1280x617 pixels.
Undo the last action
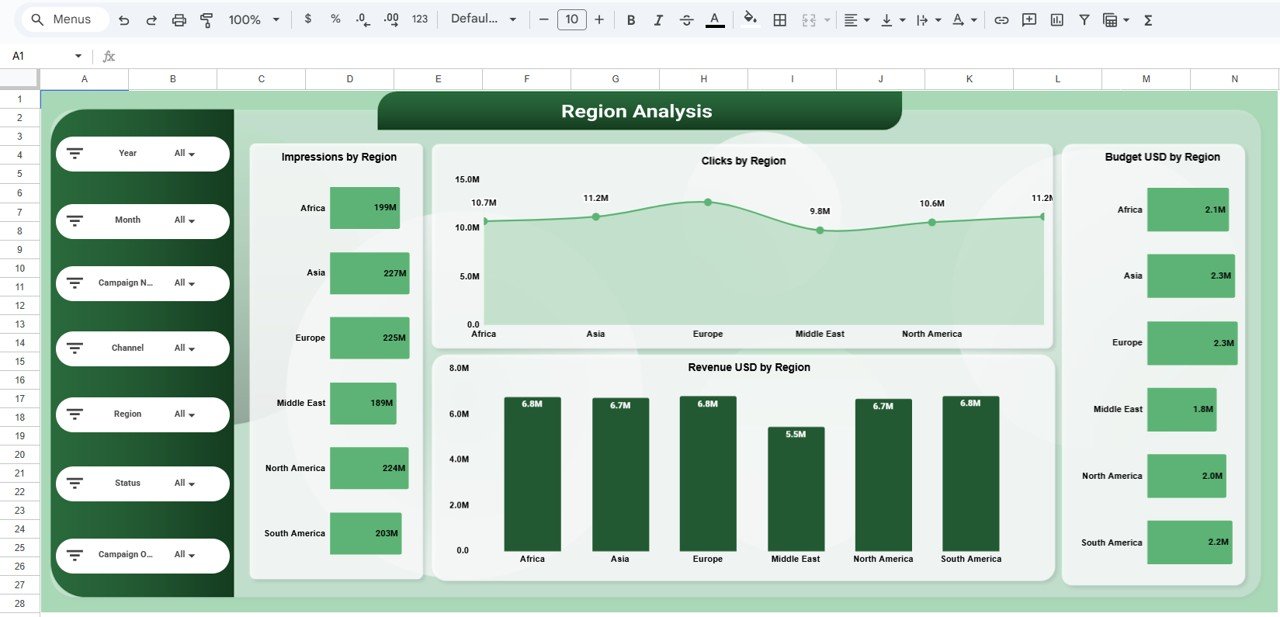(x=122, y=19)
